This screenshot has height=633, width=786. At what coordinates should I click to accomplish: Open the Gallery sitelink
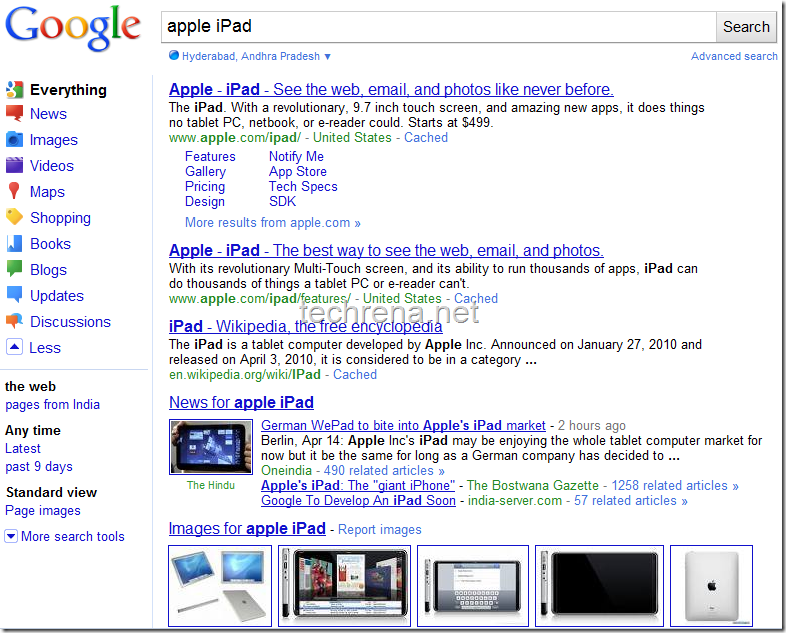click(x=205, y=171)
